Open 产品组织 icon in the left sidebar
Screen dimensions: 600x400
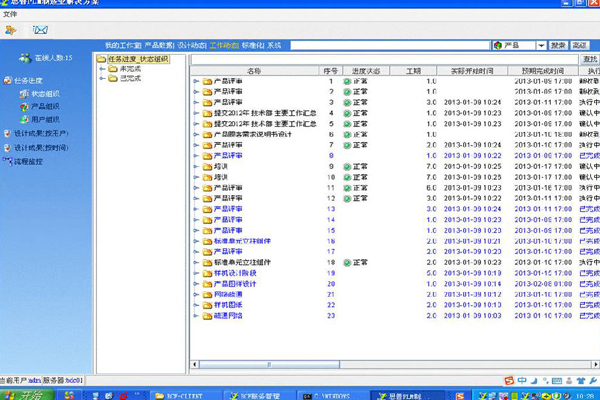click(24, 106)
